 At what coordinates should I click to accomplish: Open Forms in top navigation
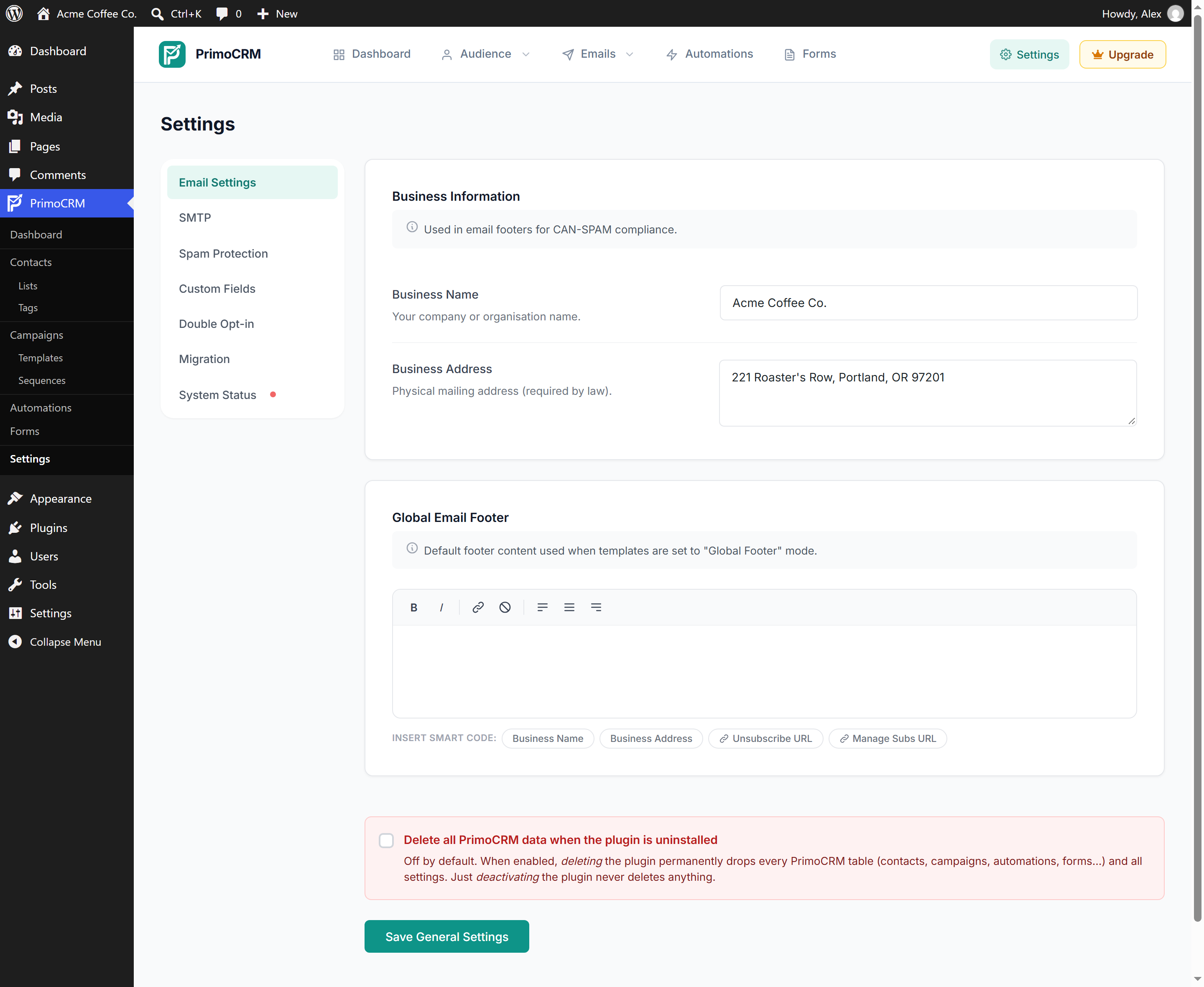point(810,54)
